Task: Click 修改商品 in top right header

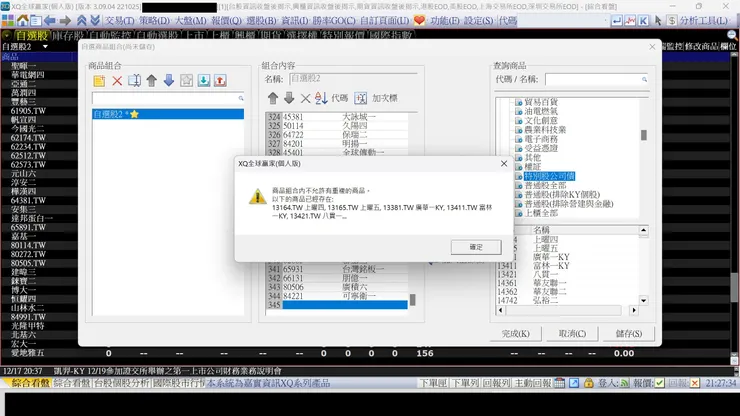Action: (x=701, y=46)
